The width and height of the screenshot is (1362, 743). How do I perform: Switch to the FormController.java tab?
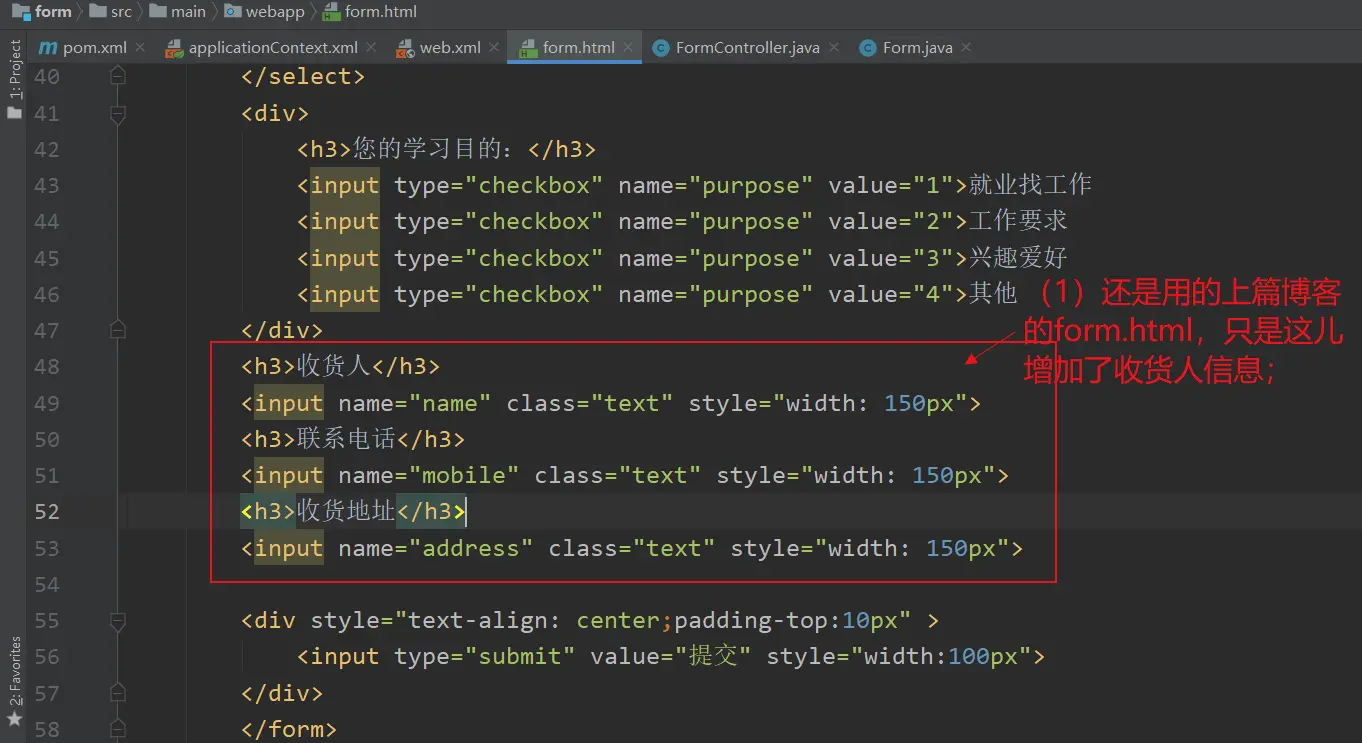pyautogui.click(x=747, y=48)
